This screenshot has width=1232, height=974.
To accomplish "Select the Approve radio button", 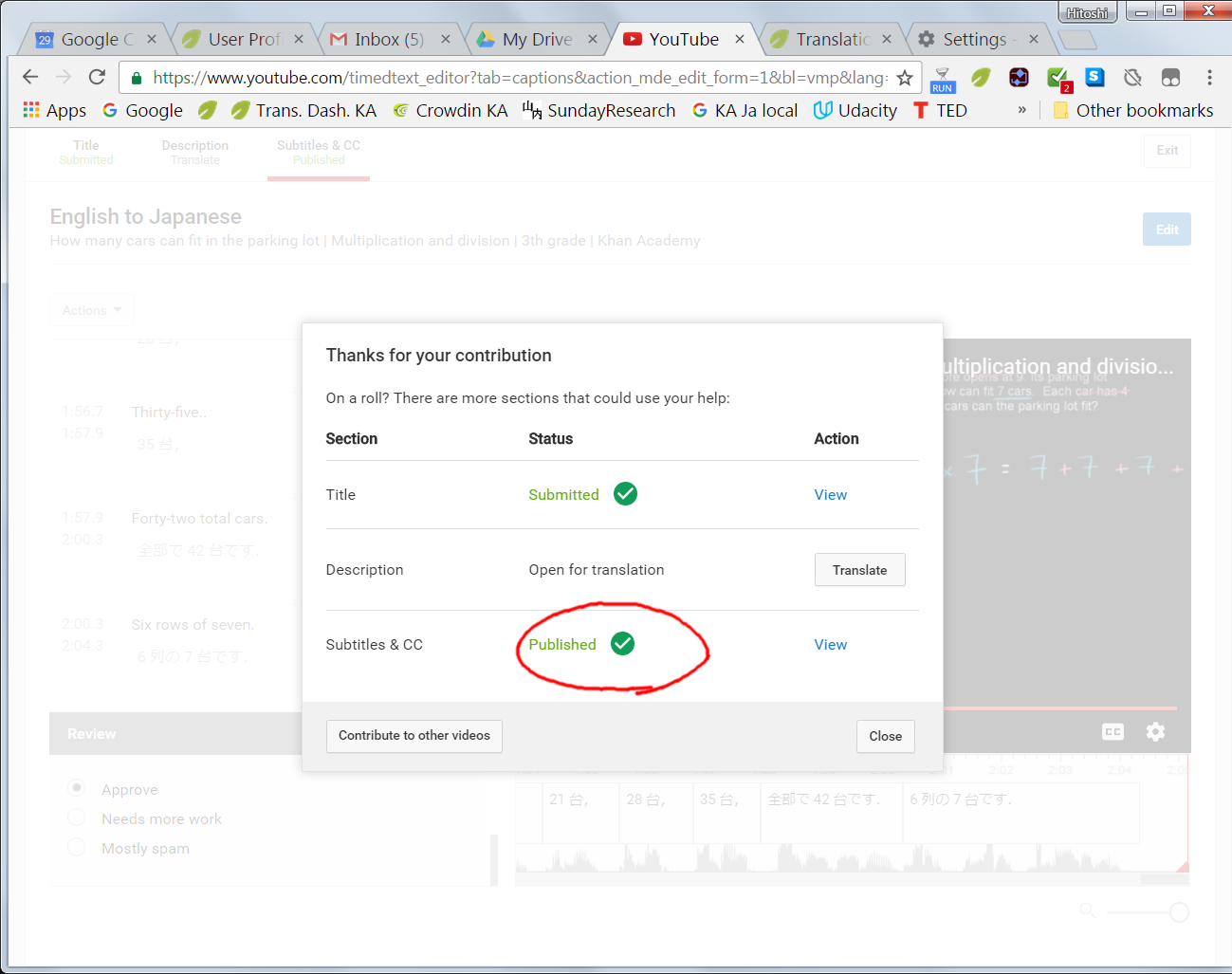I will 78,788.
